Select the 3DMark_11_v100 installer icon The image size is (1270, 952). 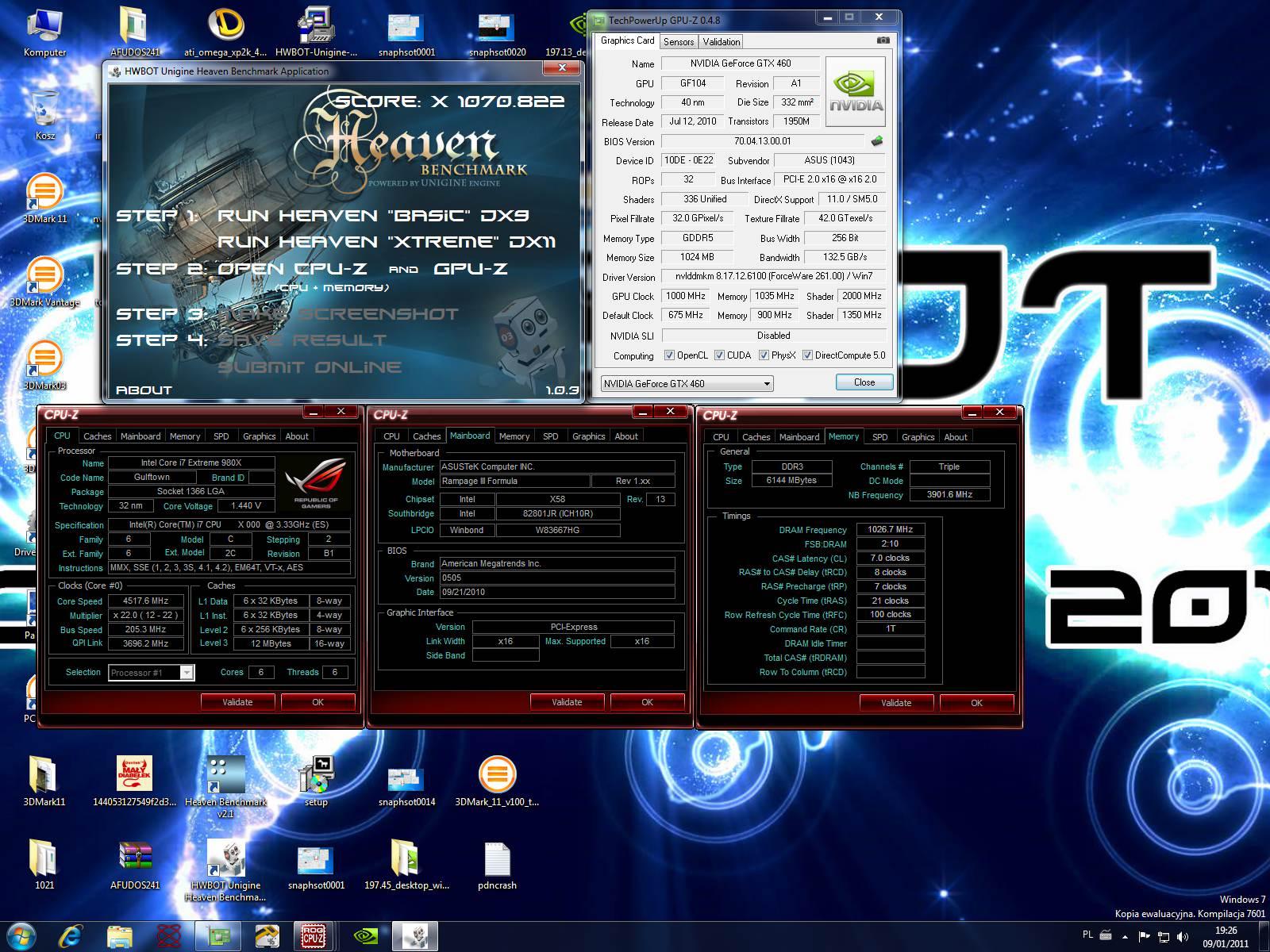[497, 781]
